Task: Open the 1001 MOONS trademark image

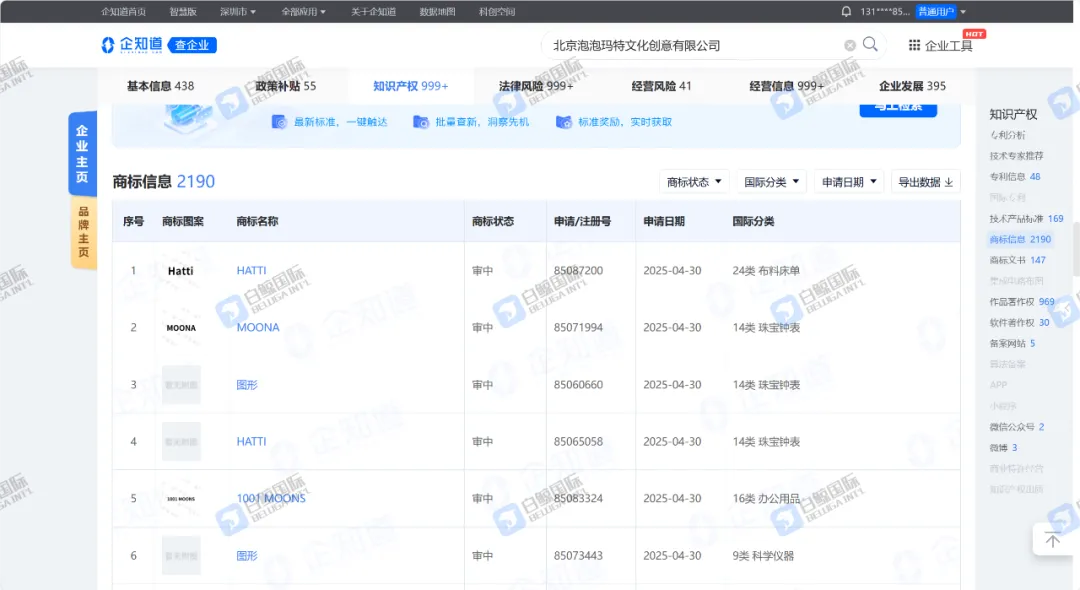Action: point(180,498)
